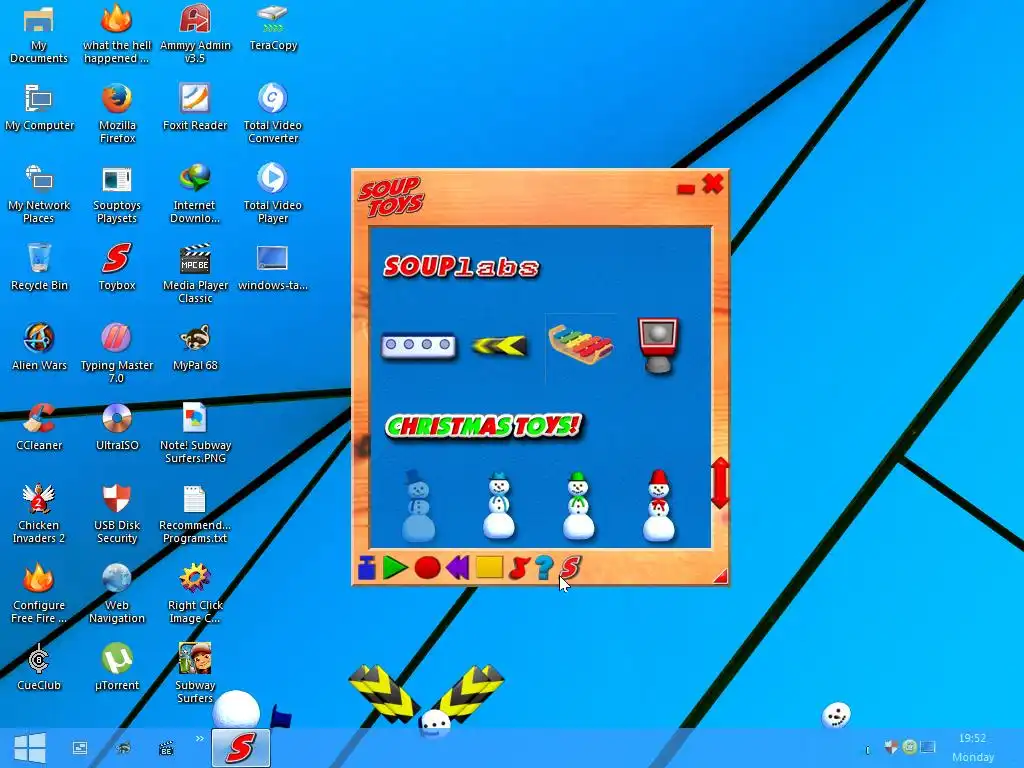Click the Soup Toys logo in window header
This screenshot has width=1024, height=768.
[x=391, y=197]
